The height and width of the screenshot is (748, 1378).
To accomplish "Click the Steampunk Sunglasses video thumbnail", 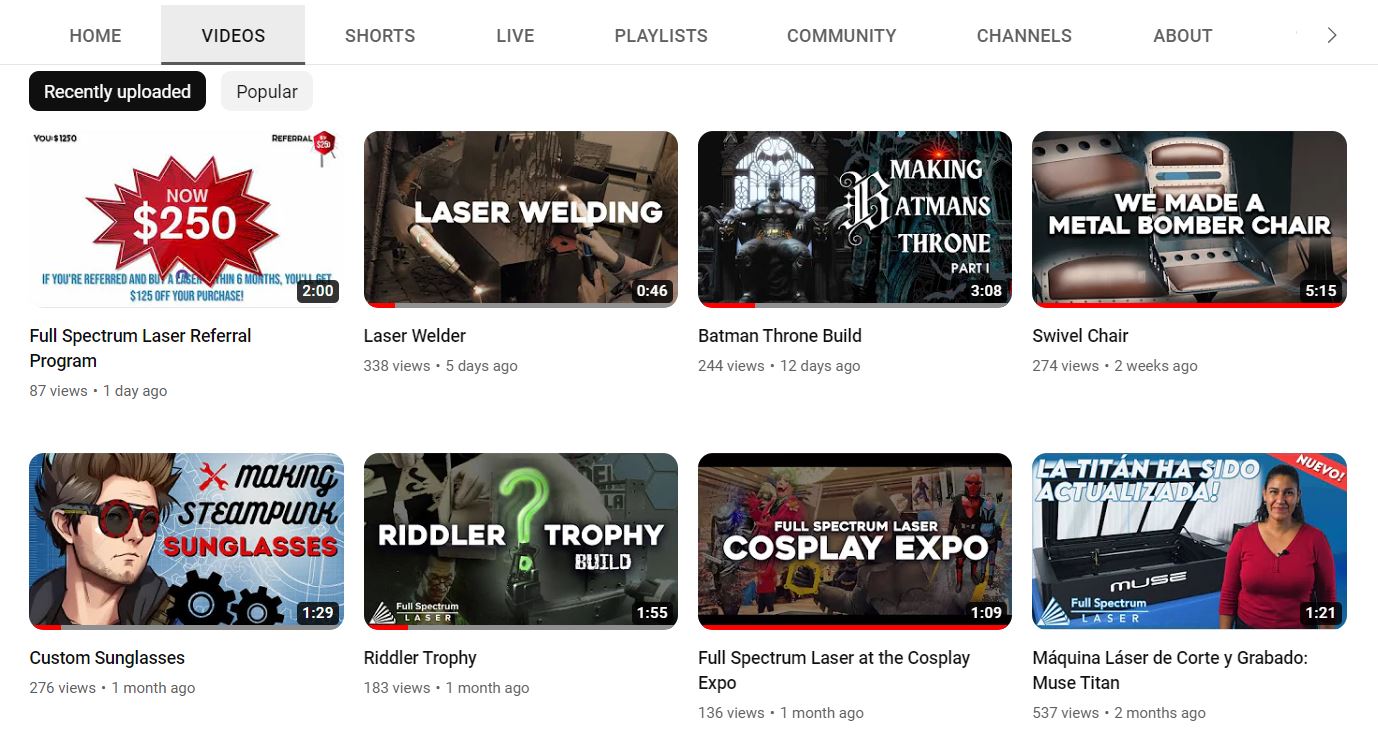I will (186, 540).
